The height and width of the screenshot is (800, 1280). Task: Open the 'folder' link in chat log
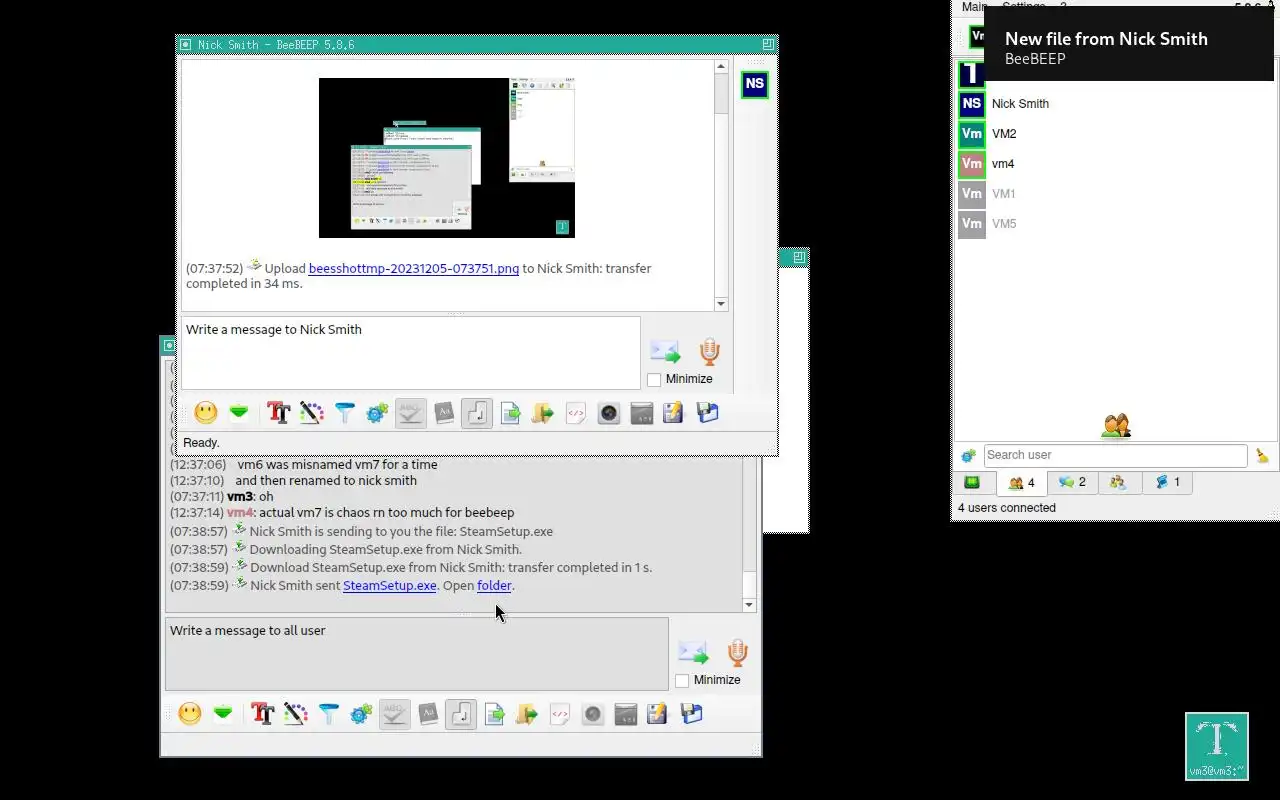pyautogui.click(x=494, y=586)
